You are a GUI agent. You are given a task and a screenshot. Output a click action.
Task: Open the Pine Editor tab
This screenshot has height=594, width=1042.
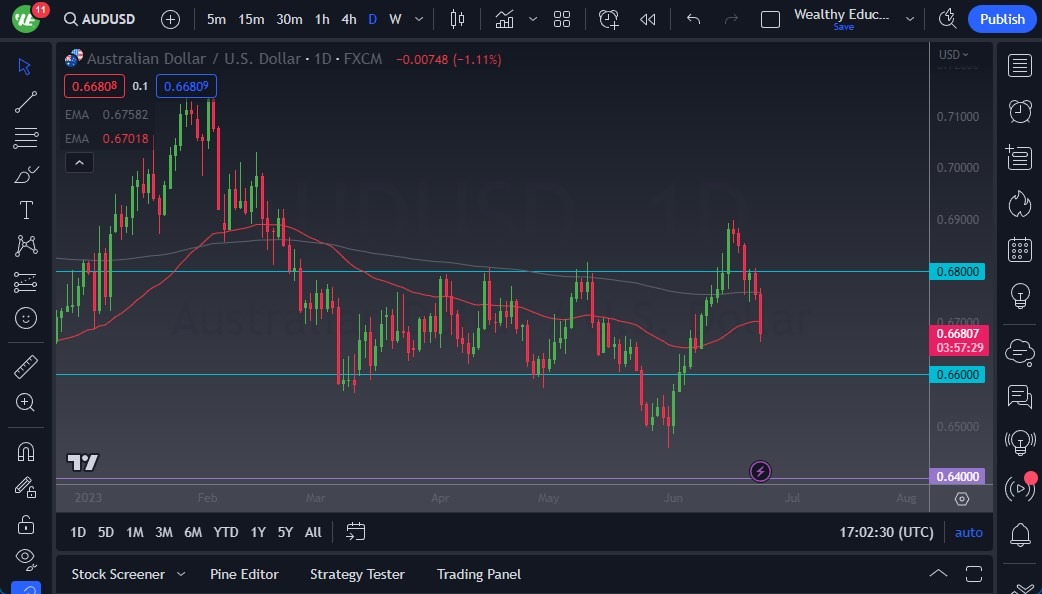pos(244,574)
